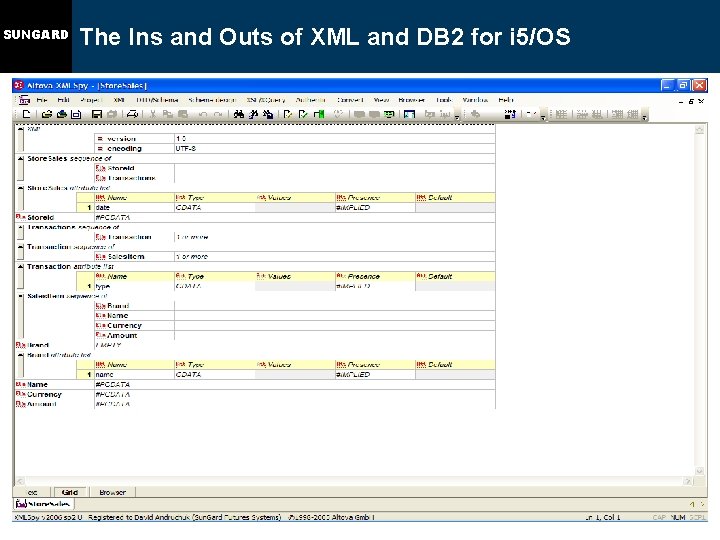Open the second toolbar's overflow options arrow
This screenshot has height=540, width=720.
click(543, 118)
